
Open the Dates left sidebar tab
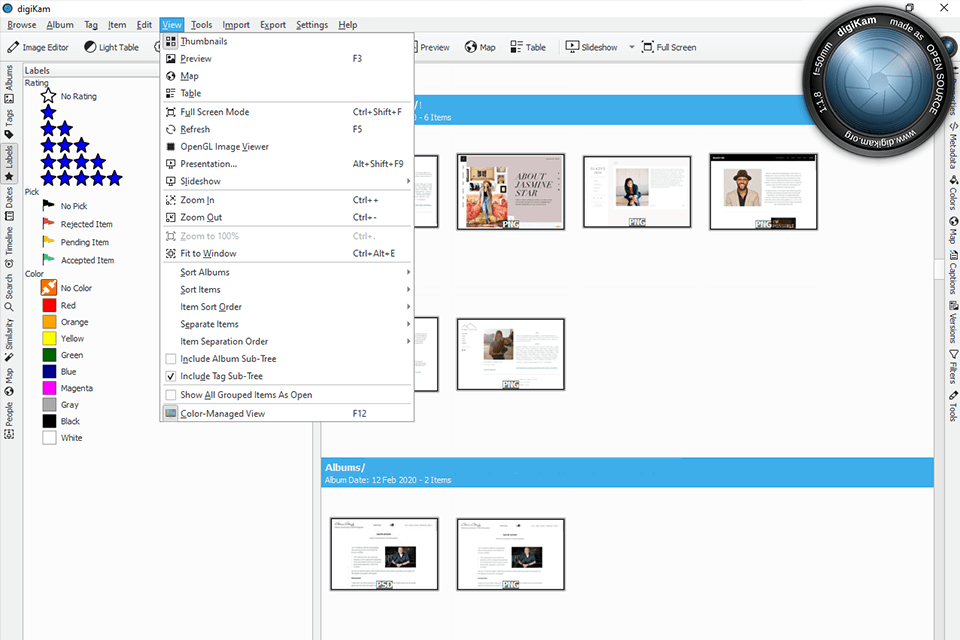coord(9,204)
